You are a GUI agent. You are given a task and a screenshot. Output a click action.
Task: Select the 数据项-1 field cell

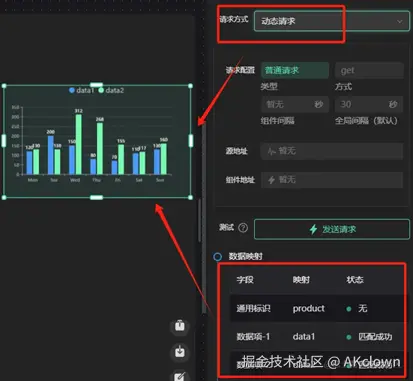[253, 337]
